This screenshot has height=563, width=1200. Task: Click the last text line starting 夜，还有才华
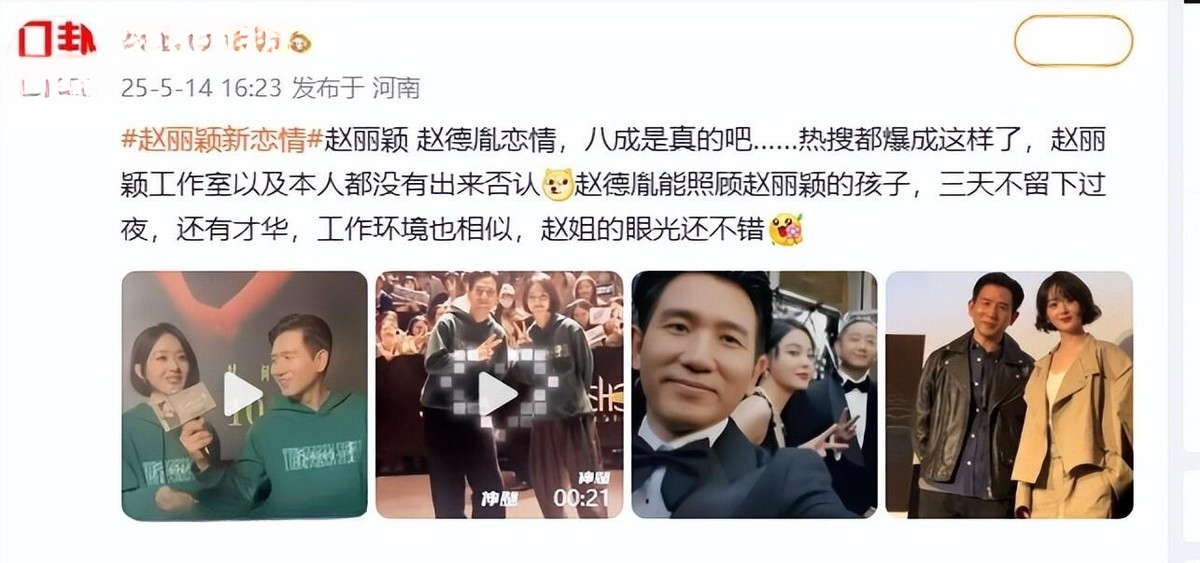[x=444, y=231]
